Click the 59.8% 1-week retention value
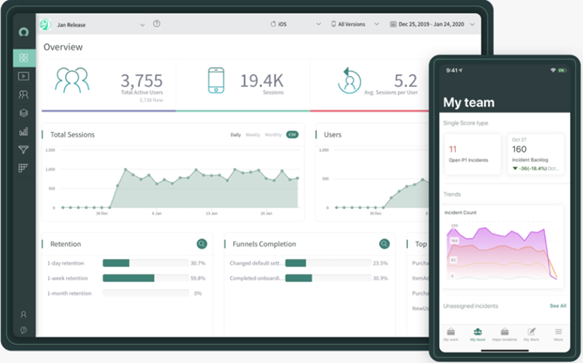 click(198, 278)
